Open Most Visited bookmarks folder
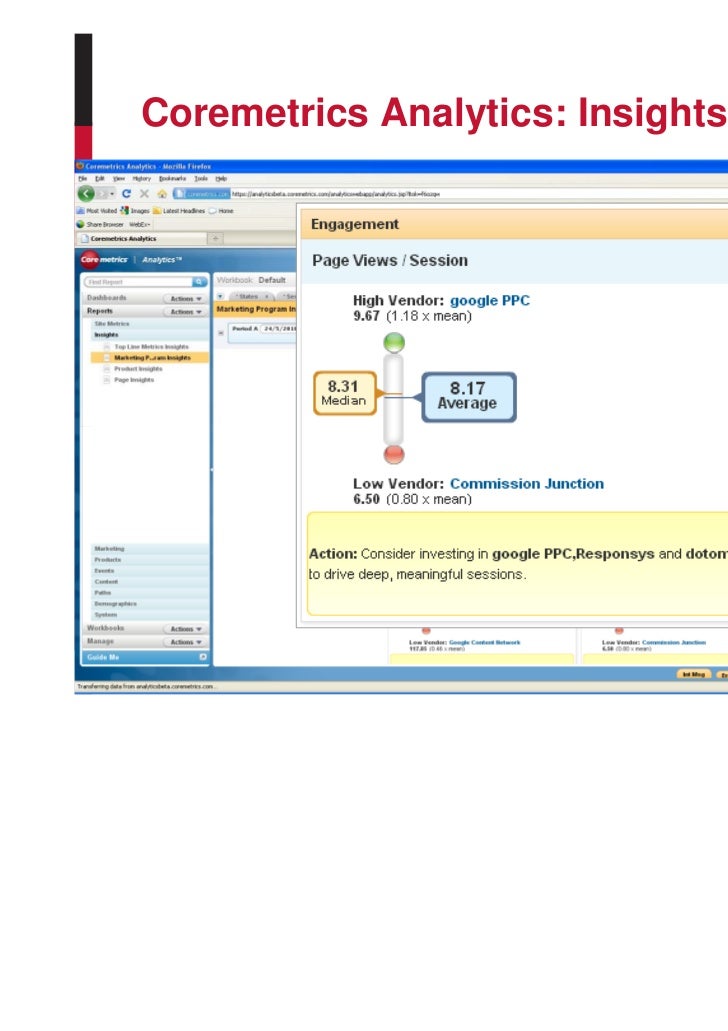This screenshot has height=1031, width=728. pos(97,211)
